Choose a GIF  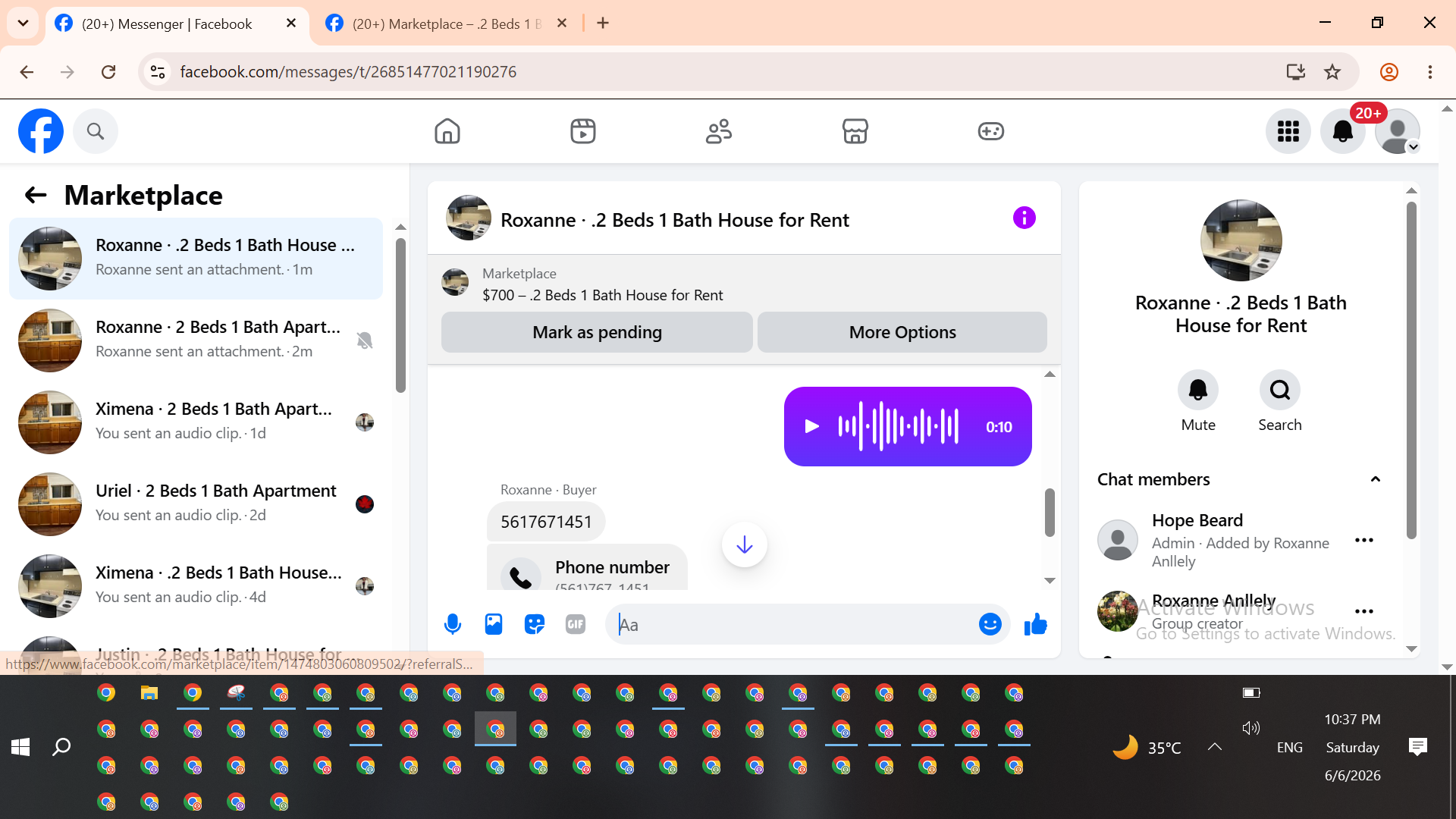[x=576, y=624]
